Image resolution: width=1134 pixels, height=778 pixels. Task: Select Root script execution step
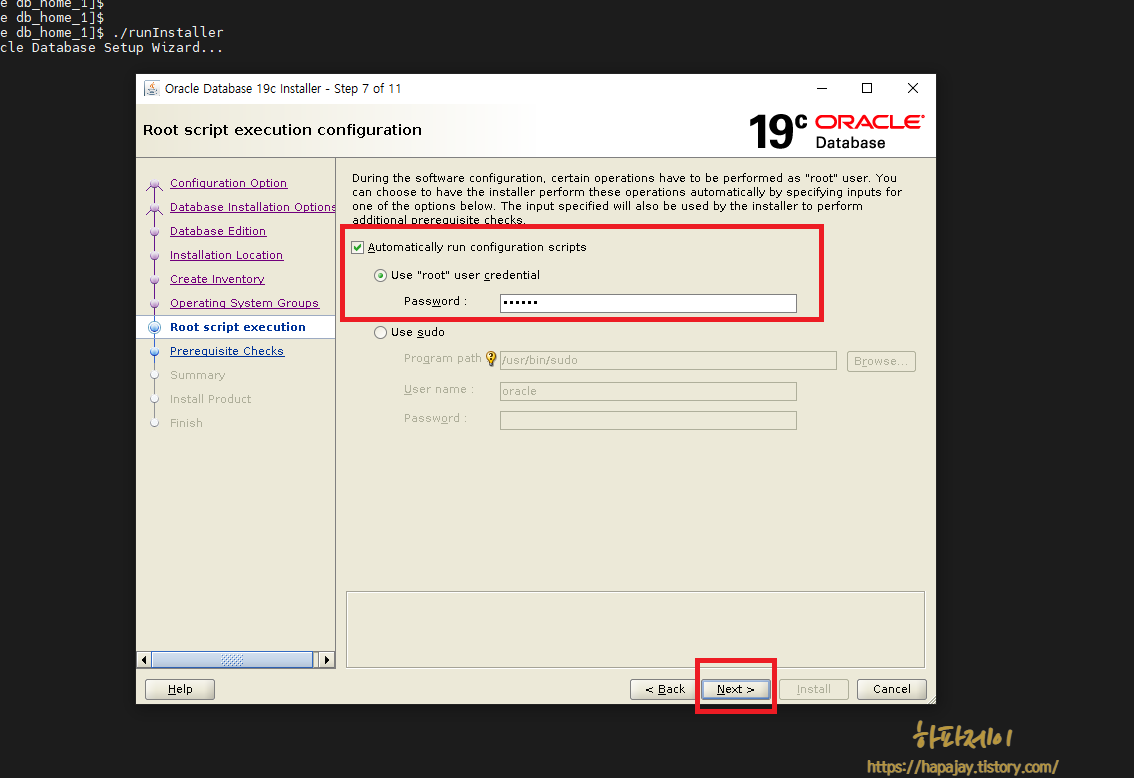coord(238,327)
